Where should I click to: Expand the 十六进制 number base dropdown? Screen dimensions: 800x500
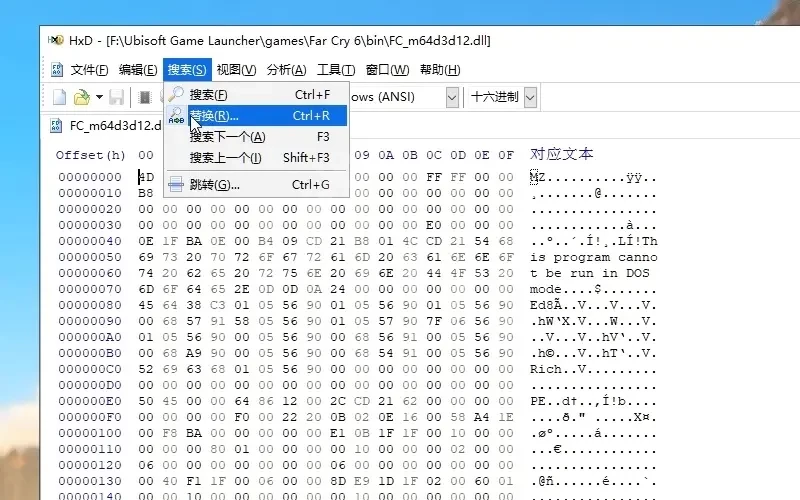pos(530,97)
